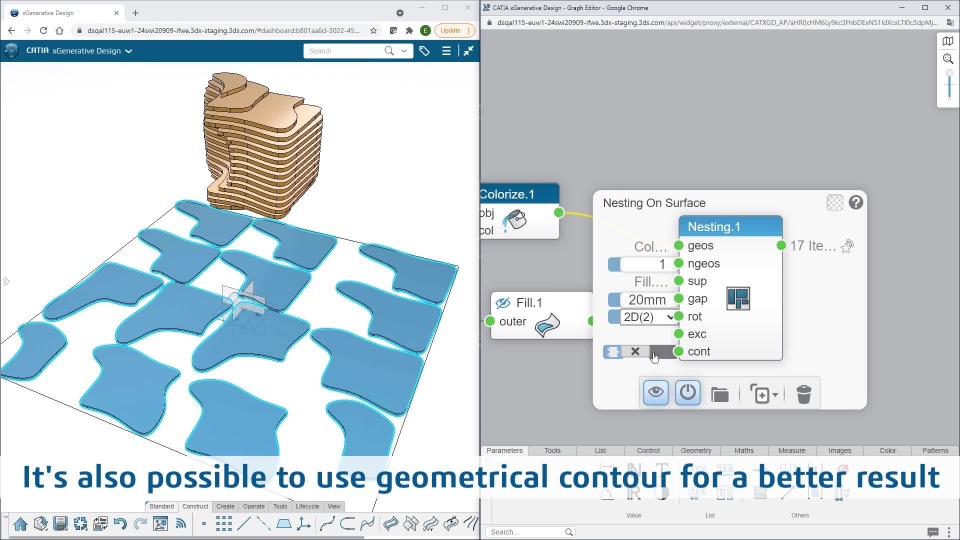Click the ngeos value field showing 1
The width and height of the screenshot is (960, 540).
tap(648, 264)
